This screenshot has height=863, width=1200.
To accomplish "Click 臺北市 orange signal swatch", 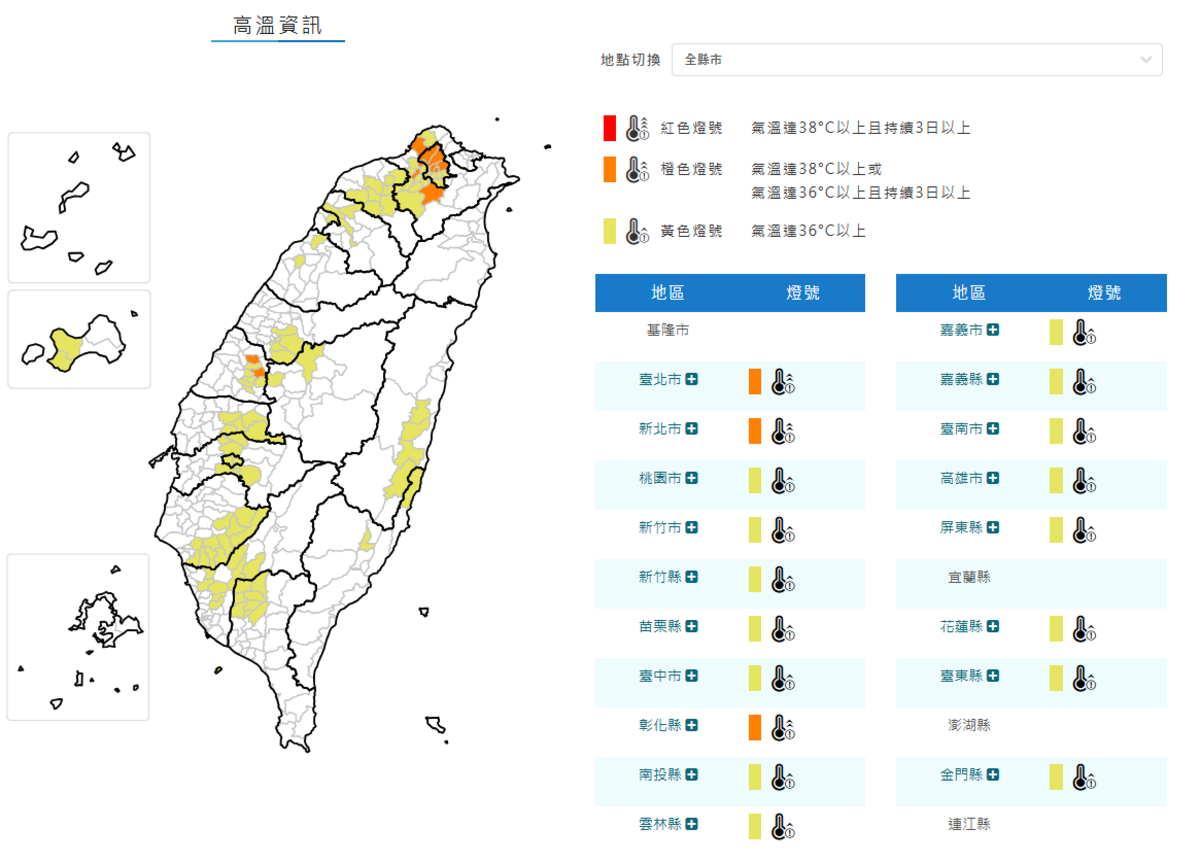I will [755, 381].
